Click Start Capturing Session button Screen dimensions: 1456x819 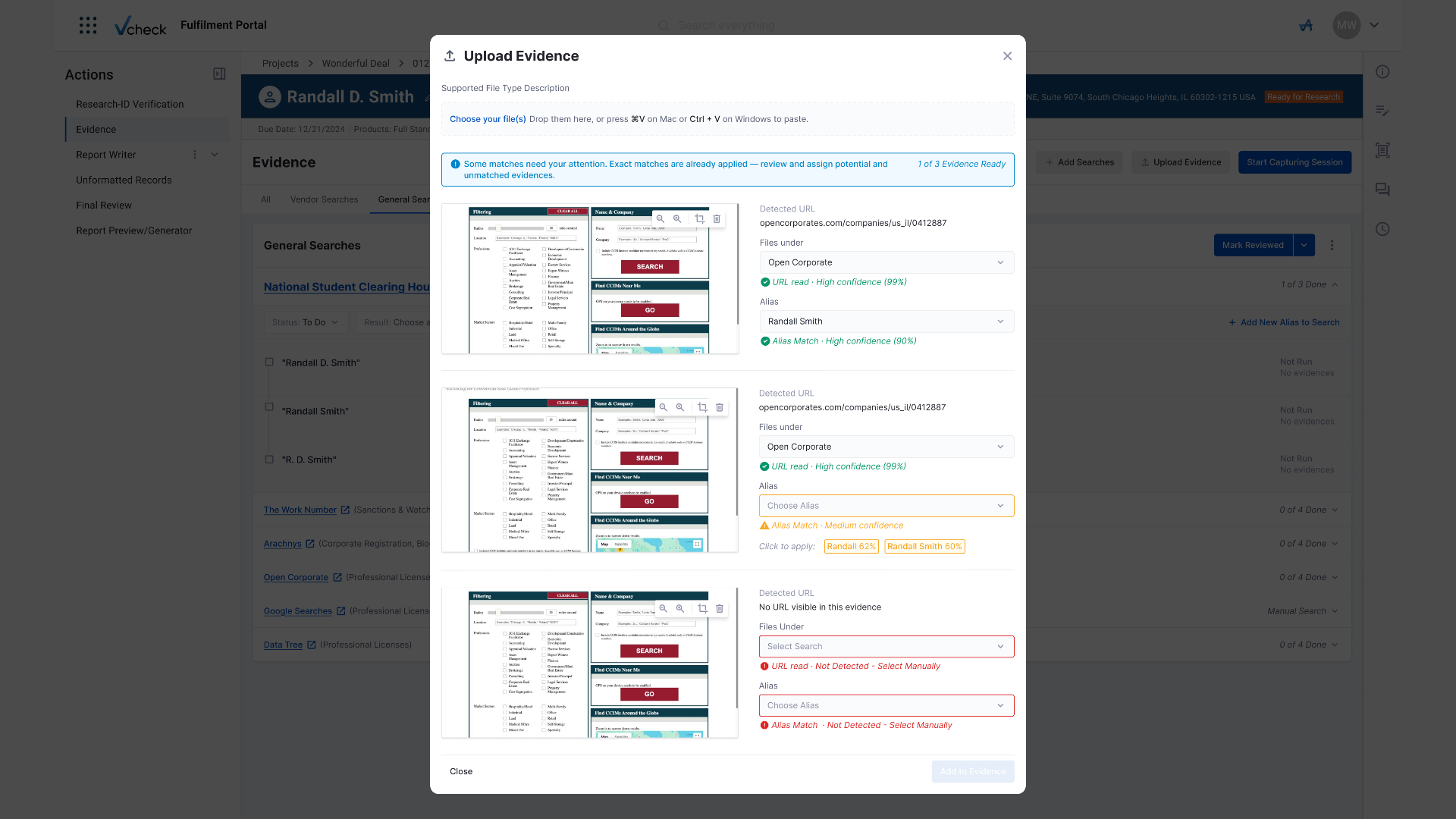[x=1294, y=162]
